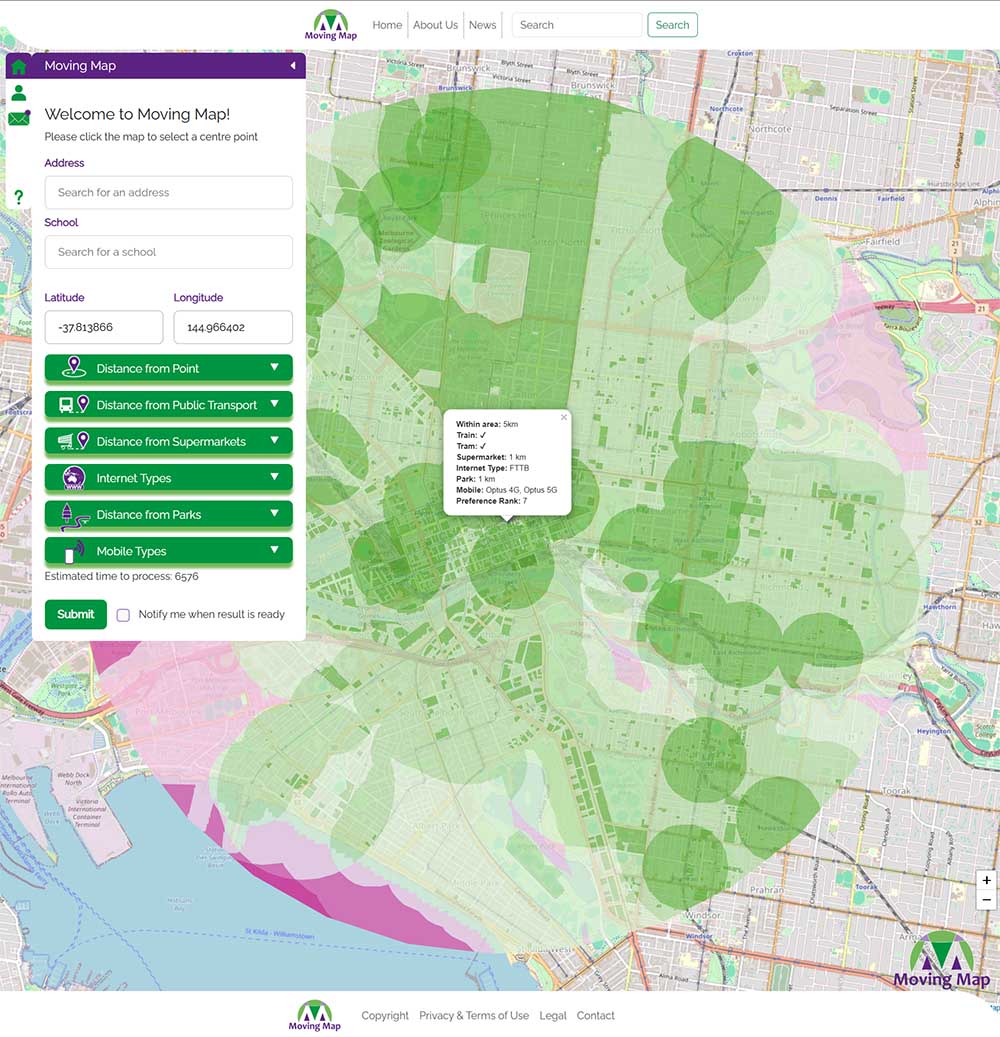Viewport: 1000px width, 1037px height.
Task: Click the Latitude input field
Action: pos(104,327)
